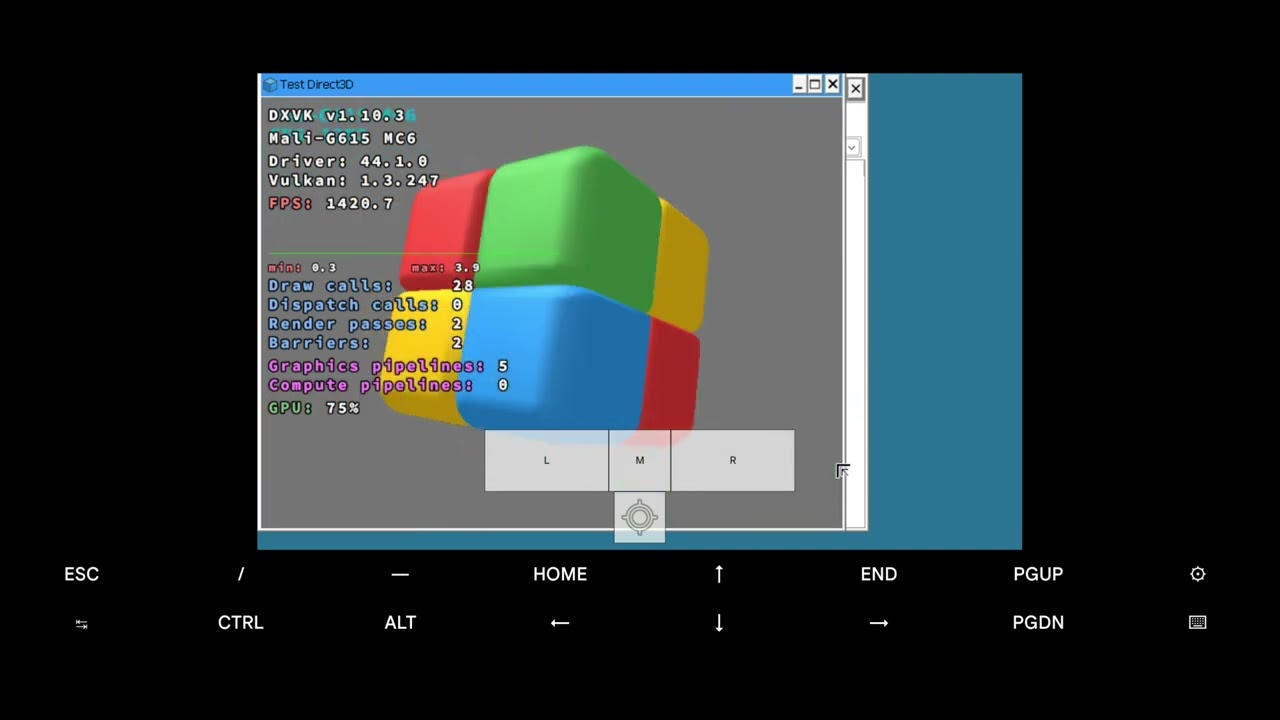Viewport: 1280px width, 720px height.
Task: Tap the PGDN key
Action: pyautogui.click(x=1038, y=622)
